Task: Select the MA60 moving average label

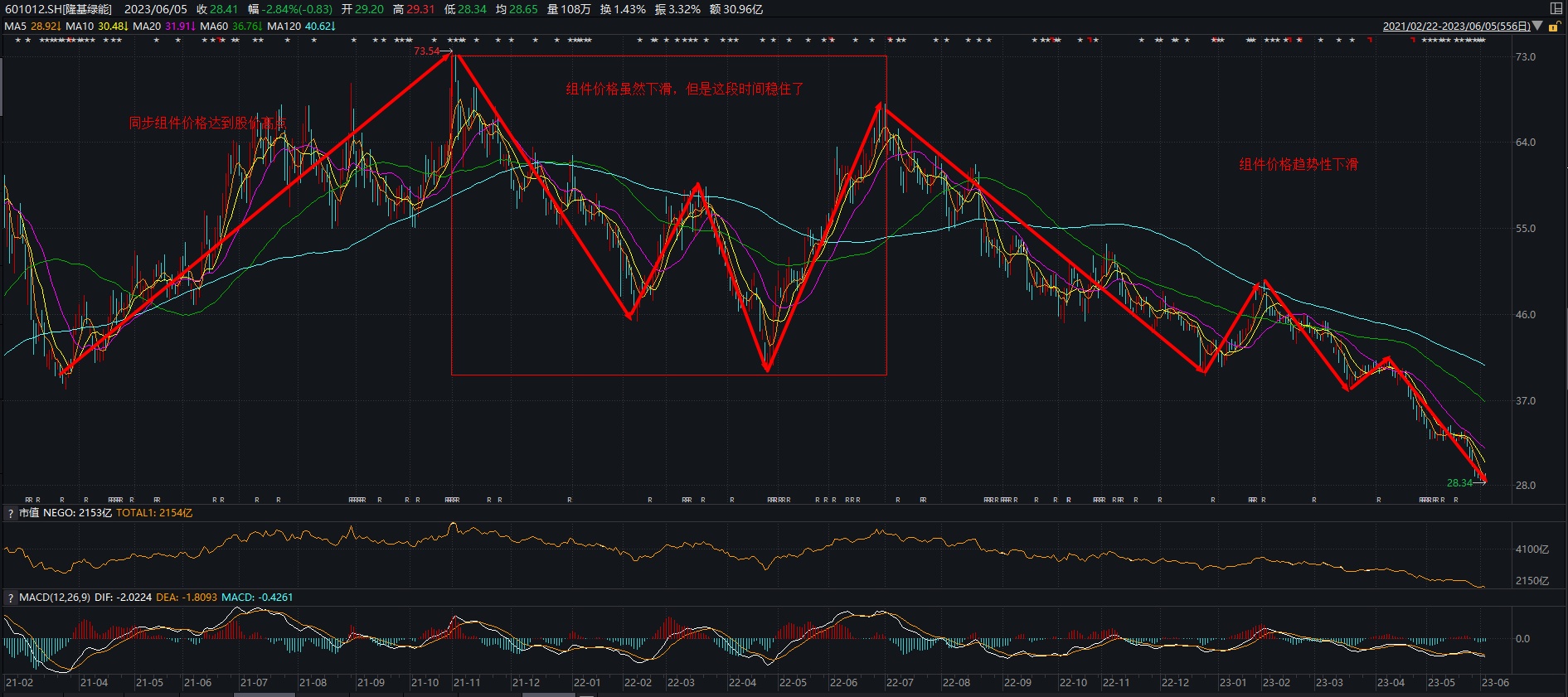Action: coord(214,26)
